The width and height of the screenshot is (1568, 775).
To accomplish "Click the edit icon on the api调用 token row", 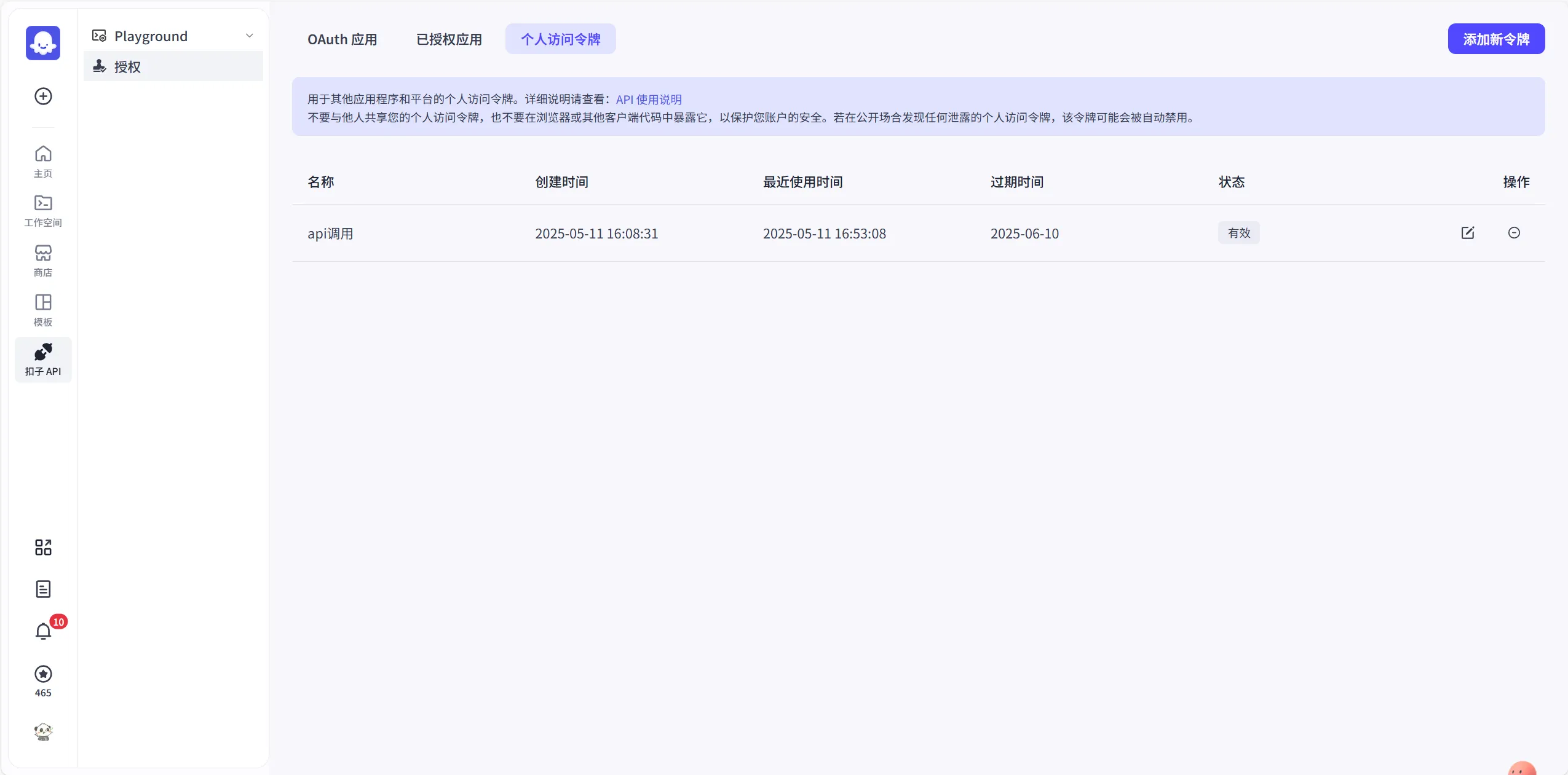I will click(x=1468, y=234).
